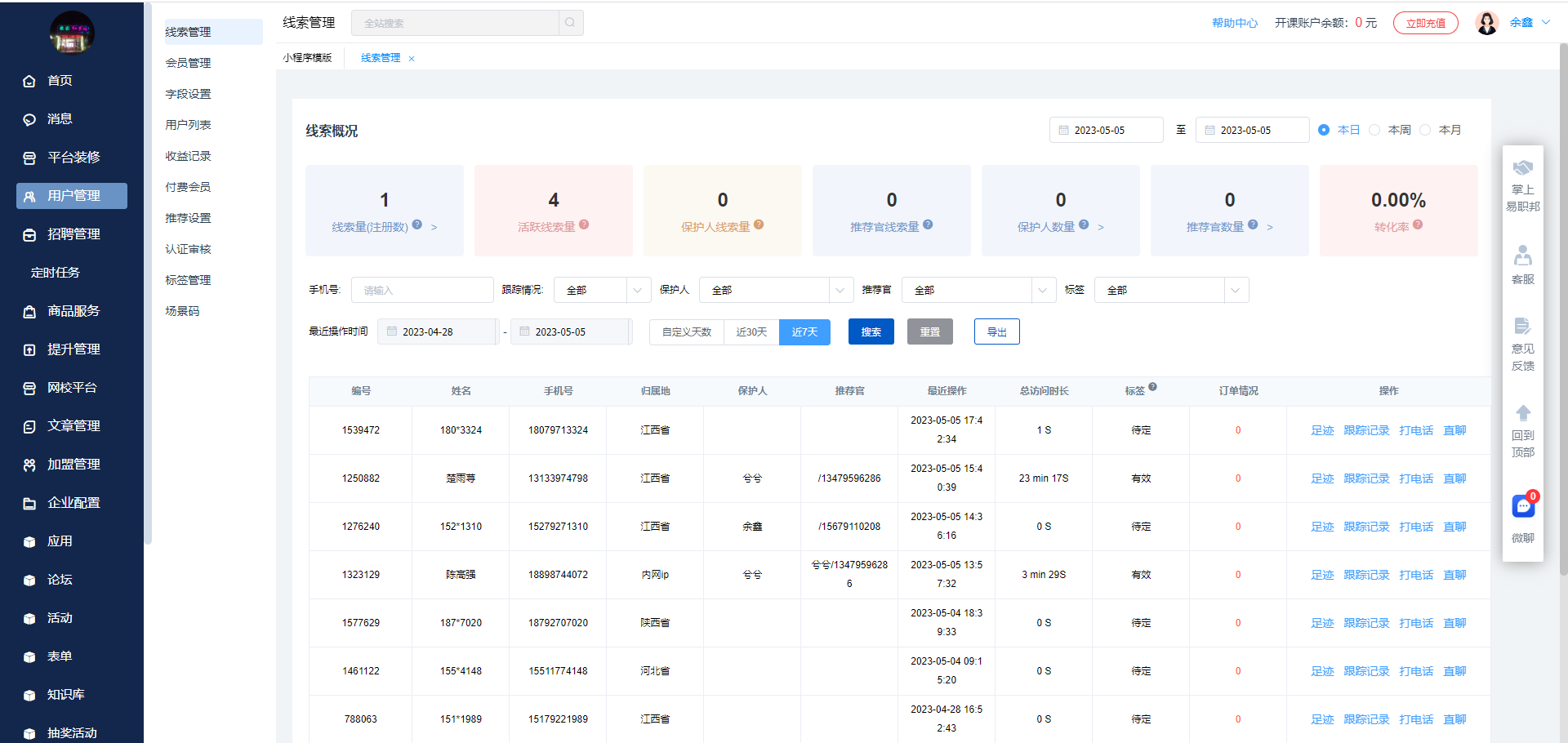Click the 文章管理 sidebar icon
The height and width of the screenshot is (743, 1568).
pyautogui.click(x=29, y=426)
